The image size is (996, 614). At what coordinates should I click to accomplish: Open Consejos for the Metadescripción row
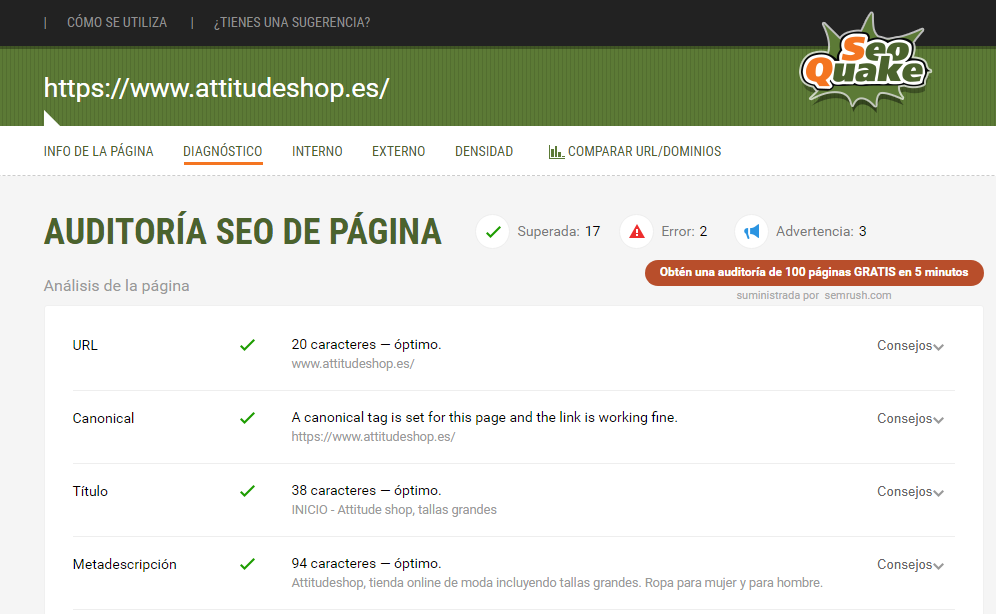(910, 564)
